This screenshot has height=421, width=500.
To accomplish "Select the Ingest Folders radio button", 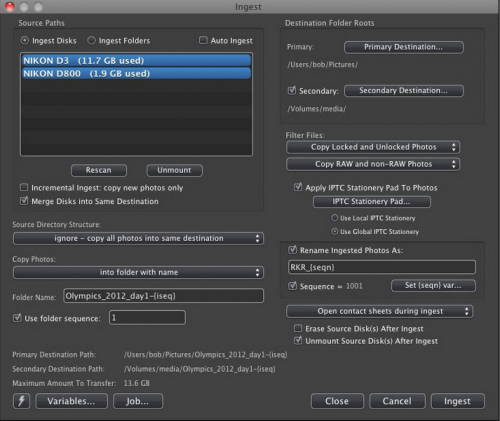I will pos(91,40).
